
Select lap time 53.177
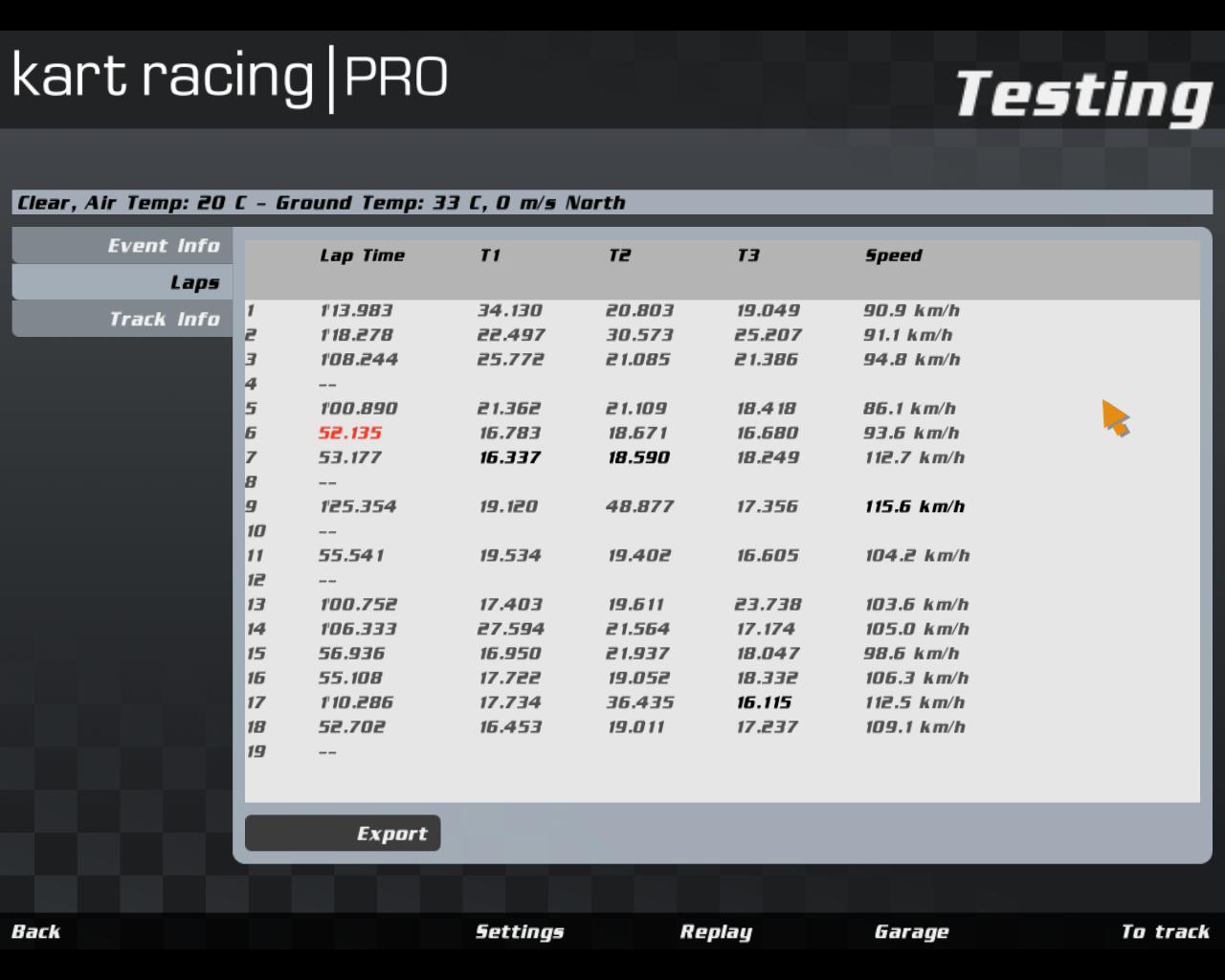[x=350, y=457]
